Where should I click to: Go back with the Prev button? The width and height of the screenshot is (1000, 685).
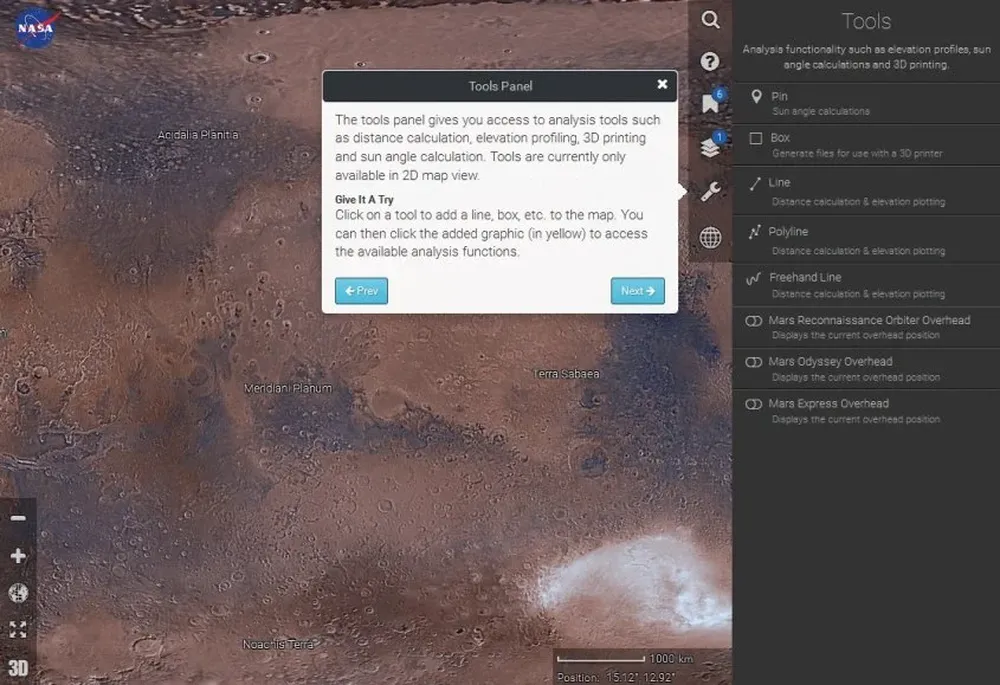coord(361,291)
